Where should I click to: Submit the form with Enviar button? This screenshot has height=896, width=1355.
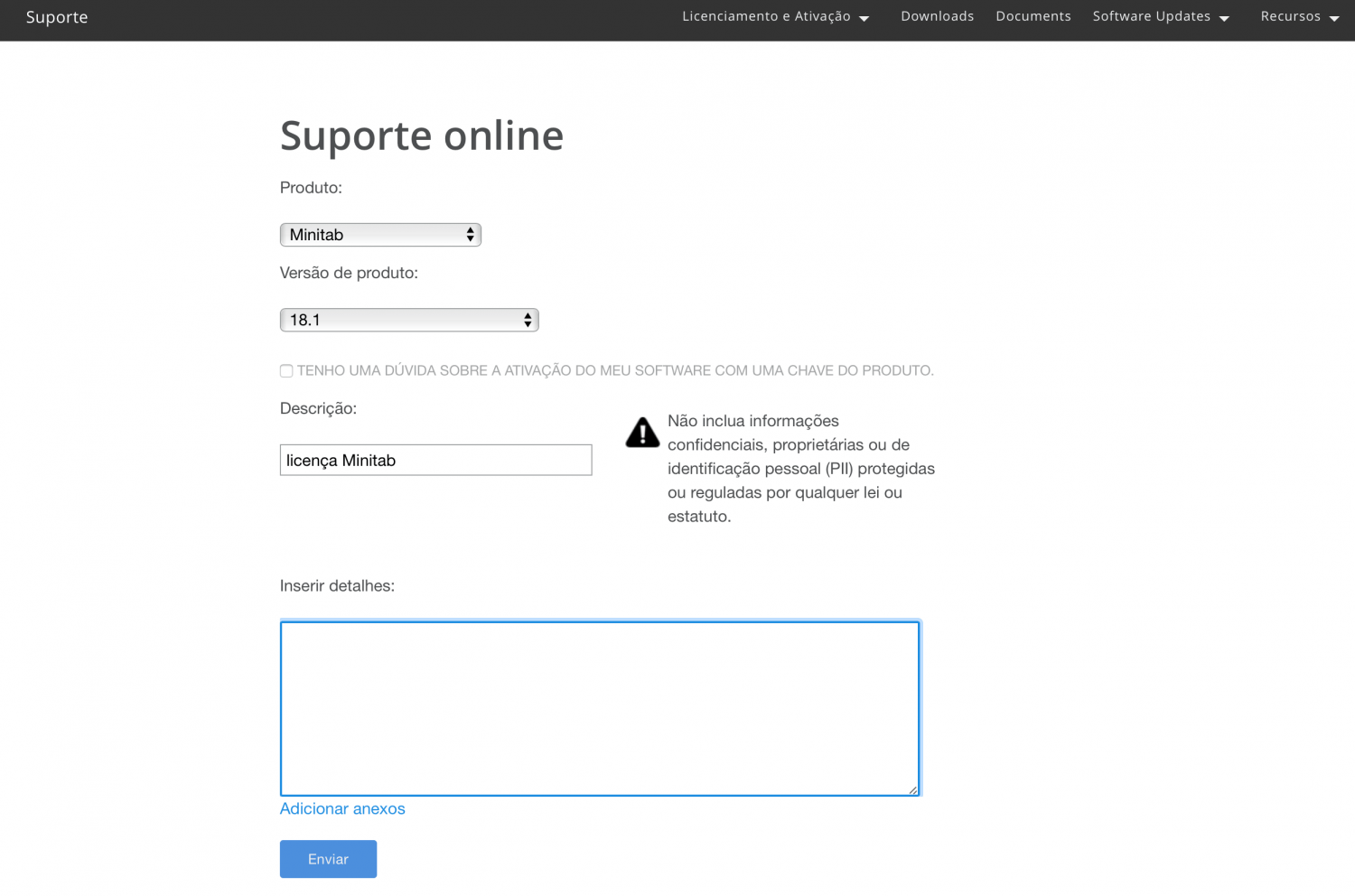click(x=328, y=859)
